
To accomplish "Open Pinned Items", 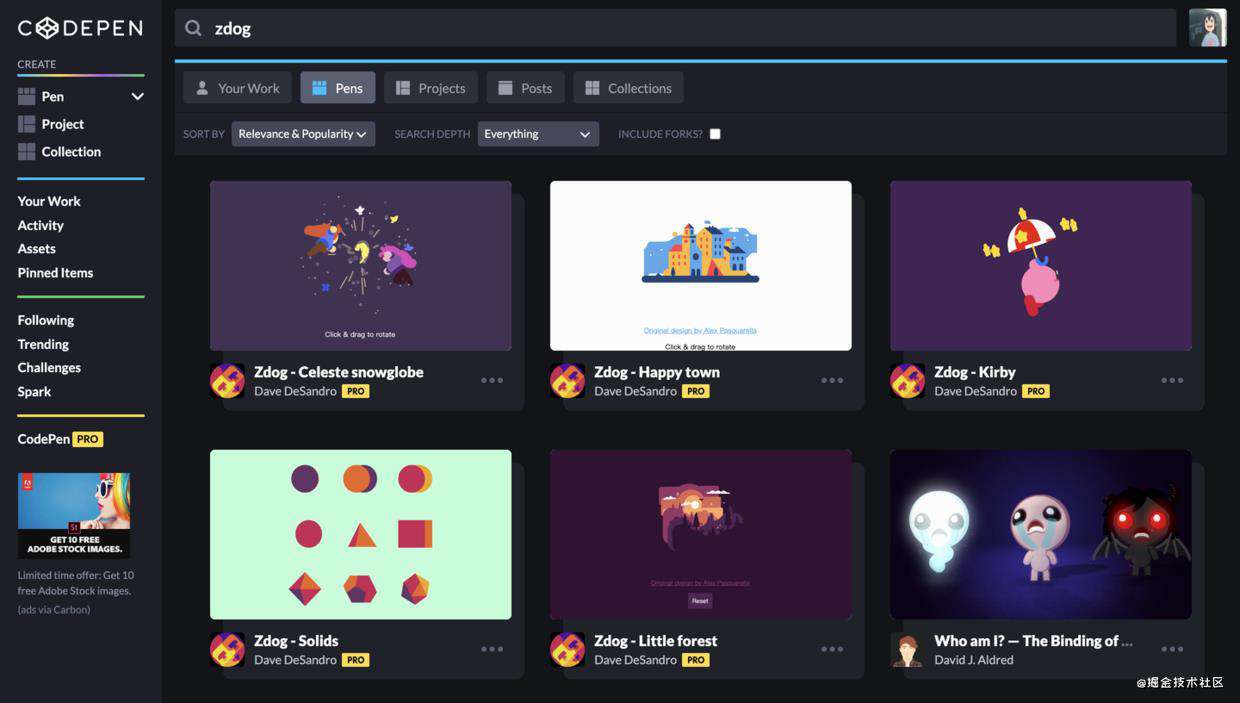I will (55, 272).
